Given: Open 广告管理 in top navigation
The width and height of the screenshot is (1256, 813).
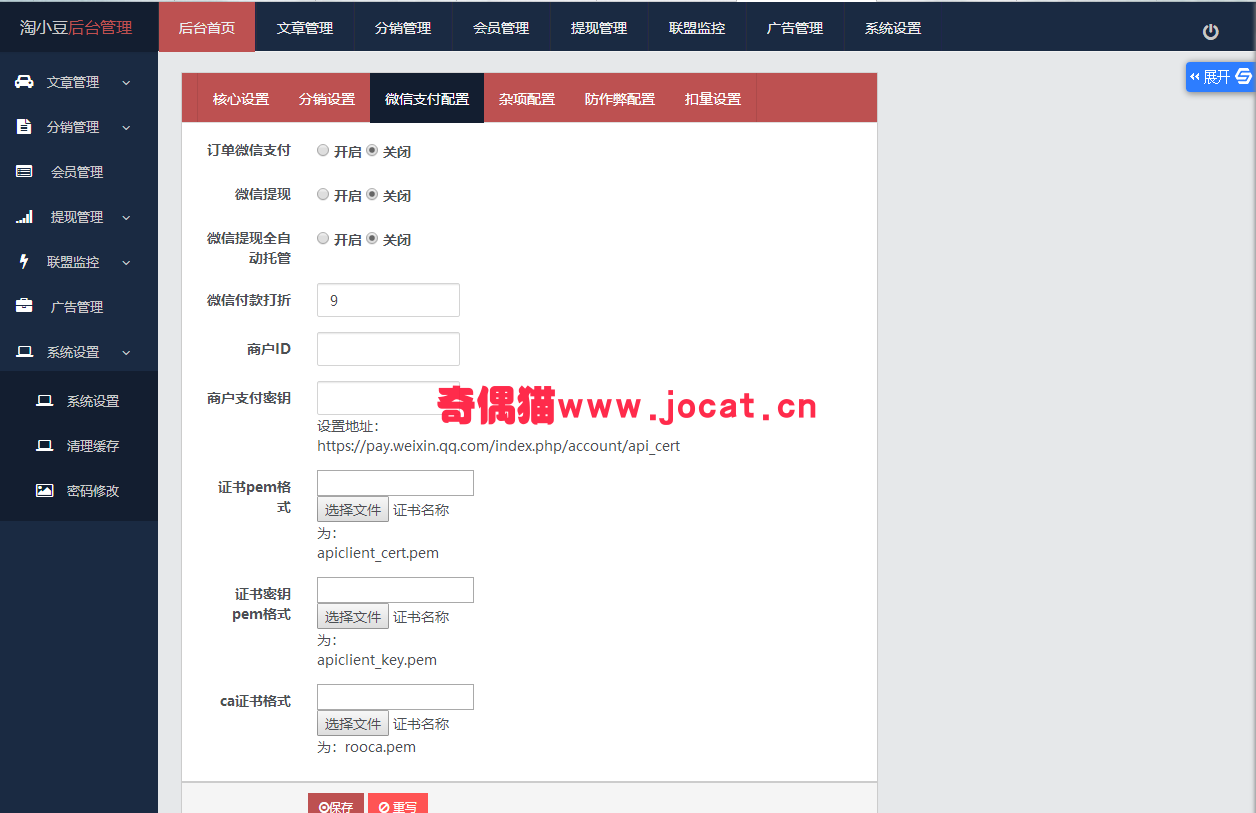Looking at the screenshot, I should [795, 27].
